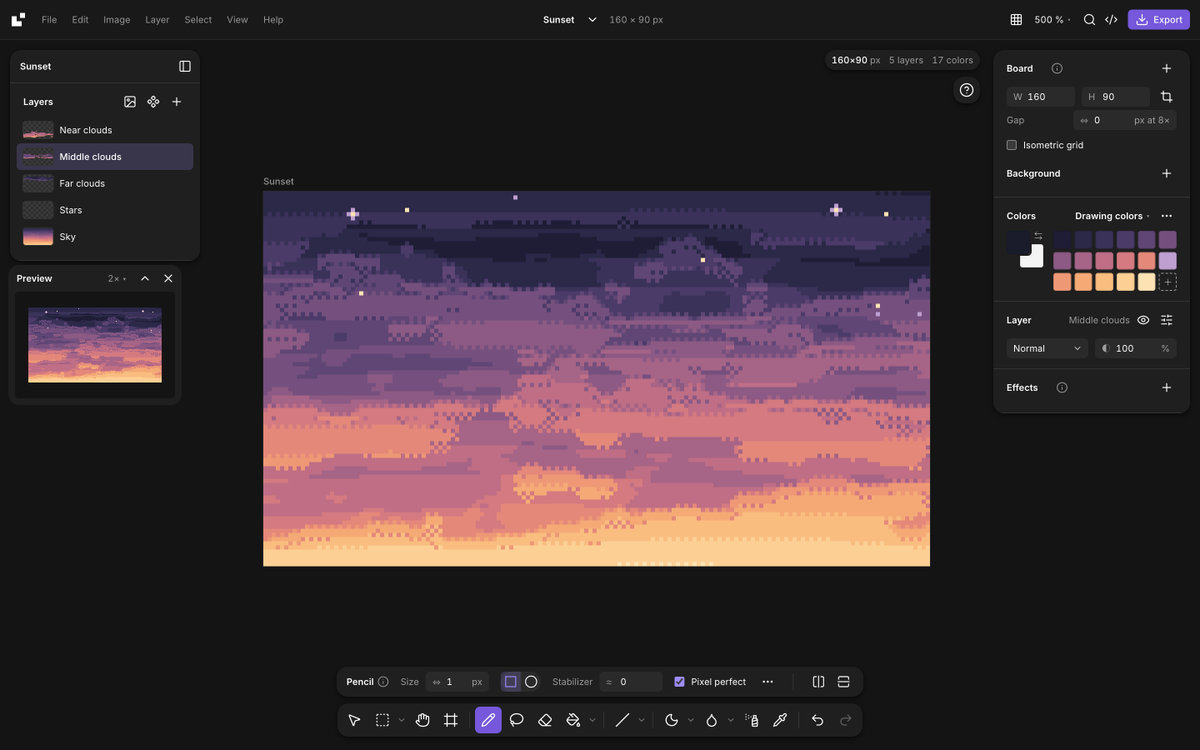Expand selection tool options chevron
The height and width of the screenshot is (750, 1200).
click(x=402, y=720)
